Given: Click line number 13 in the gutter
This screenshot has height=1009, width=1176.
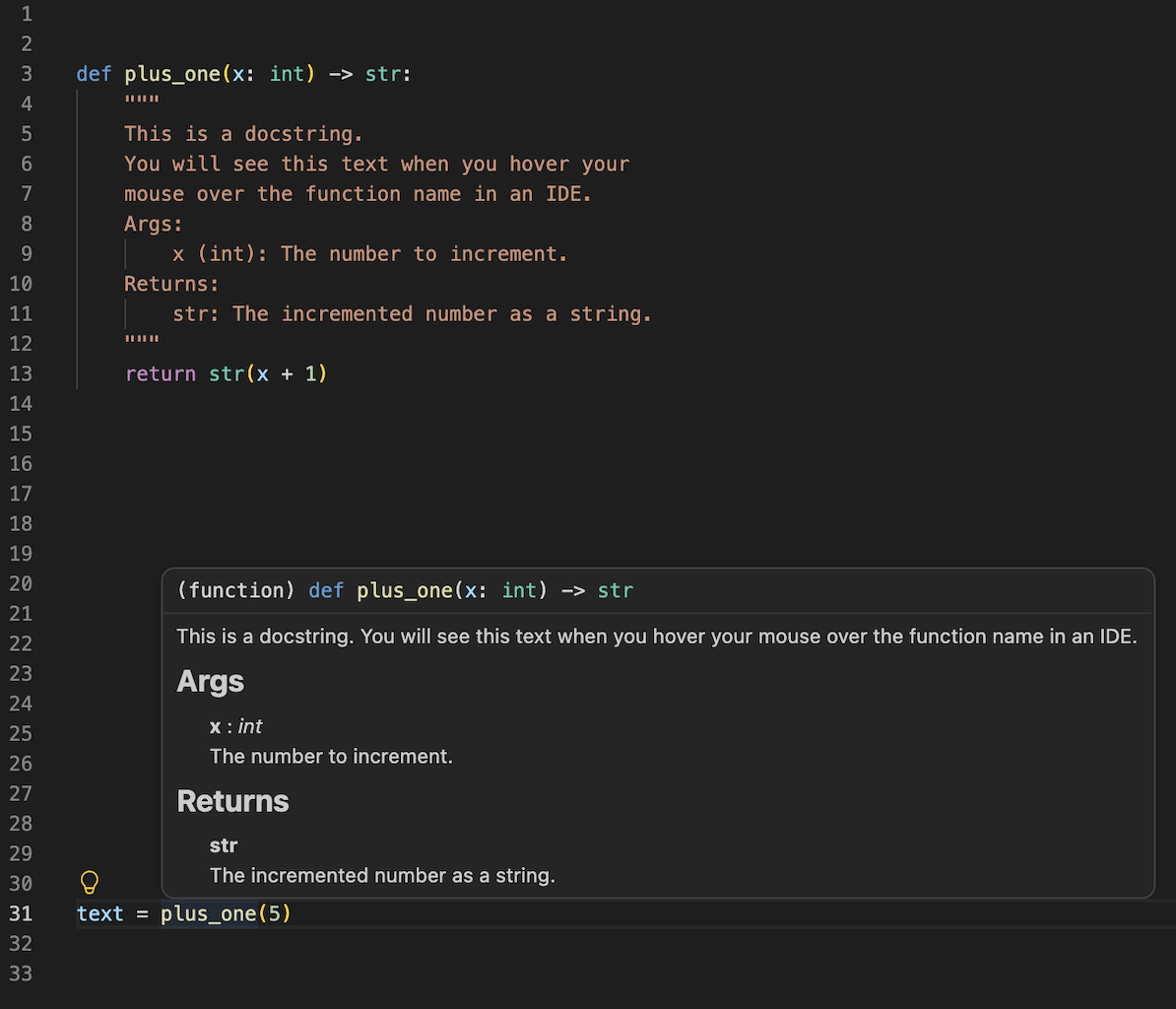Looking at the screenshot, I should pyautogui.click(x=21, y=373).
